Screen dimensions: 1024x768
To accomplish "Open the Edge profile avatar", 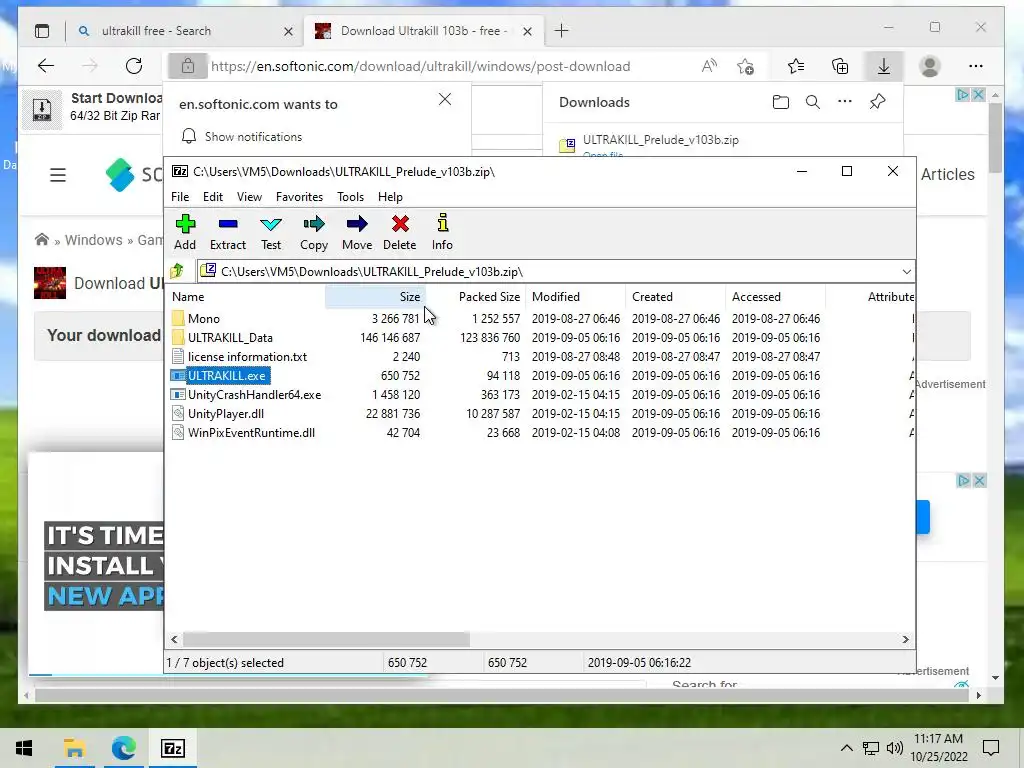I will pyautogui.click(x=930, y=66).
